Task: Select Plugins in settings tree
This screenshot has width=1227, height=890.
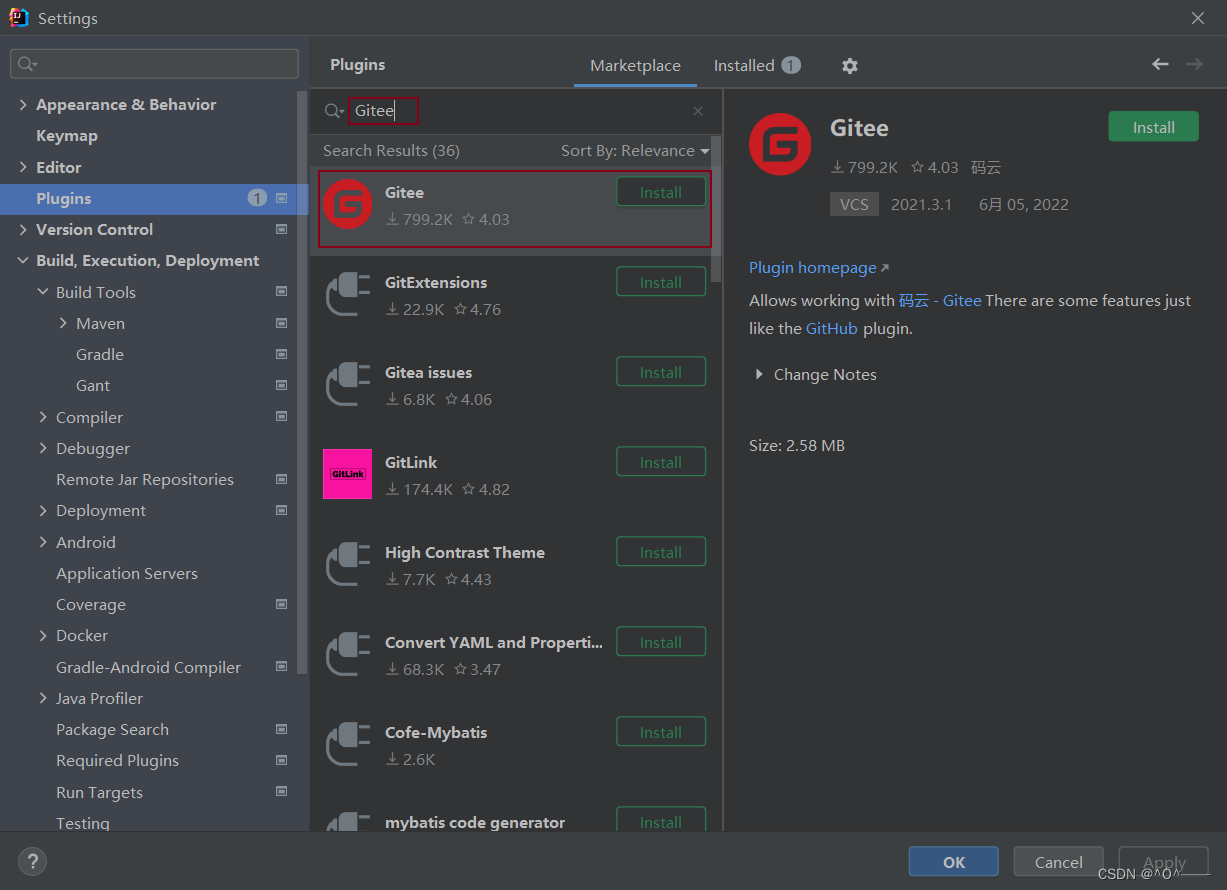Action: (x=155, y=198)
